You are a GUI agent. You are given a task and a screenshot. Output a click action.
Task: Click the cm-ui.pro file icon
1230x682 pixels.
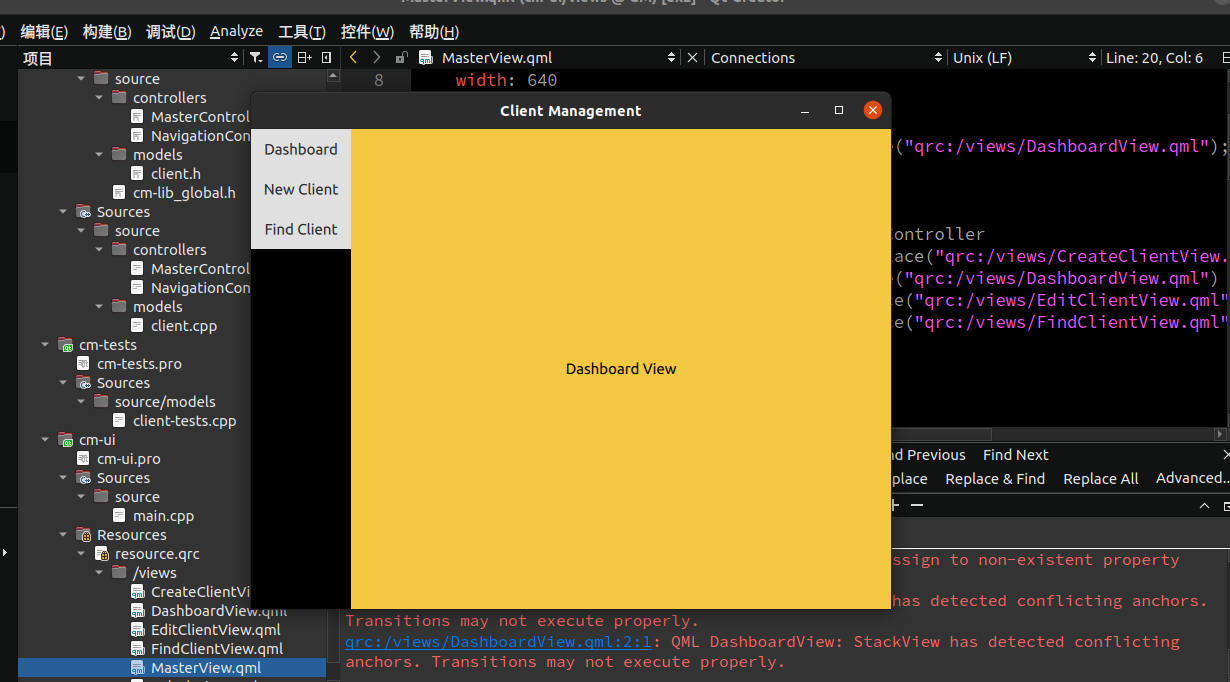[84, 459]
